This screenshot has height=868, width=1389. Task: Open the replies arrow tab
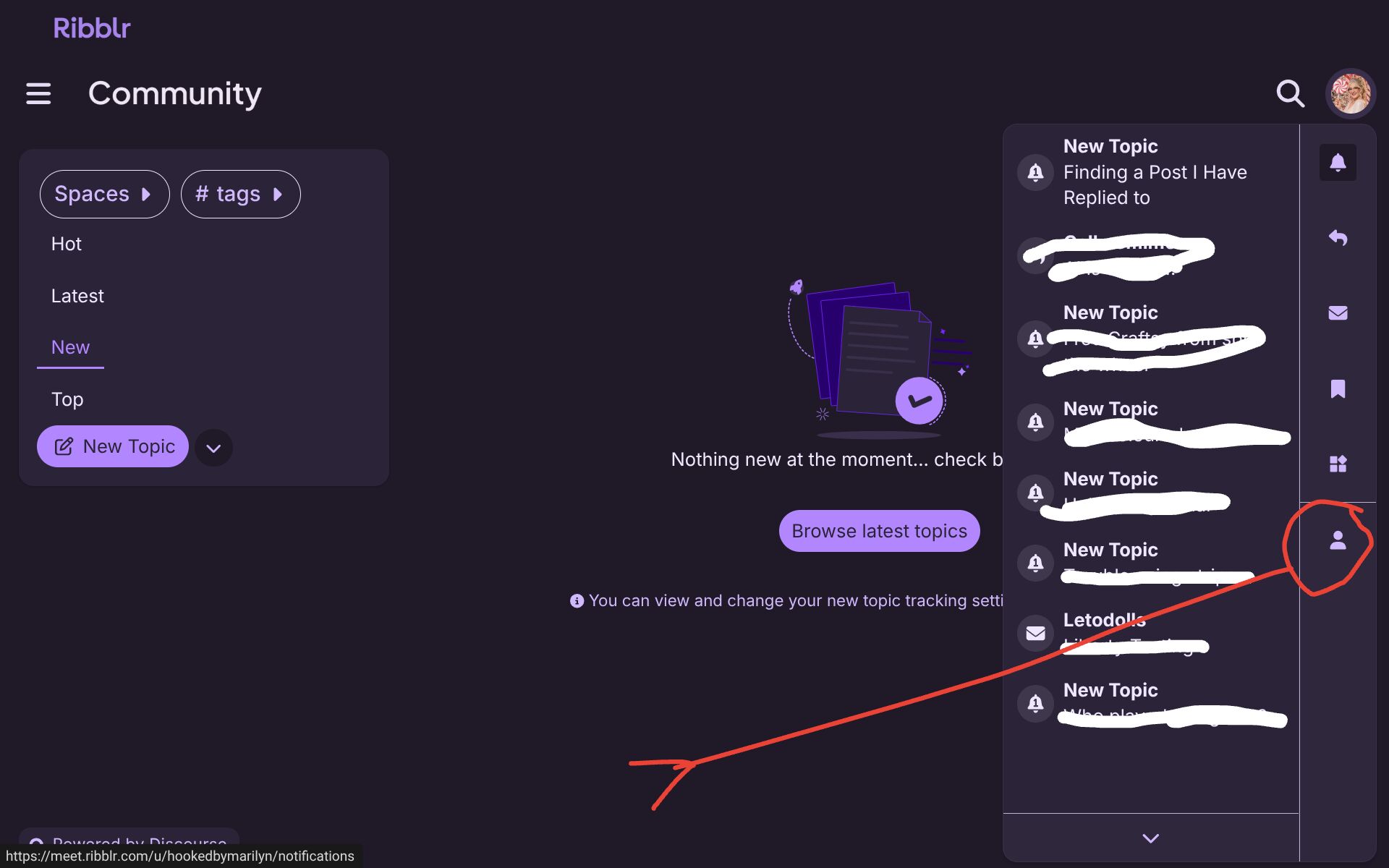click(1338, 238)
